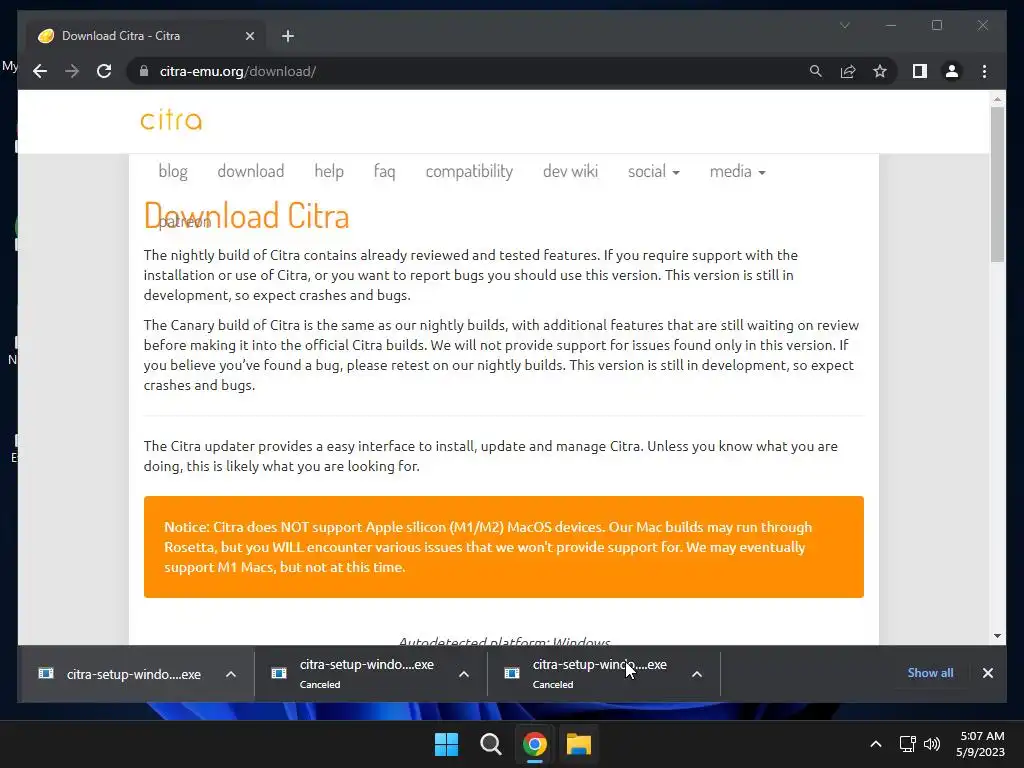Expand options for the middle canceled download
1024x768 pixels.
point(464,674)
